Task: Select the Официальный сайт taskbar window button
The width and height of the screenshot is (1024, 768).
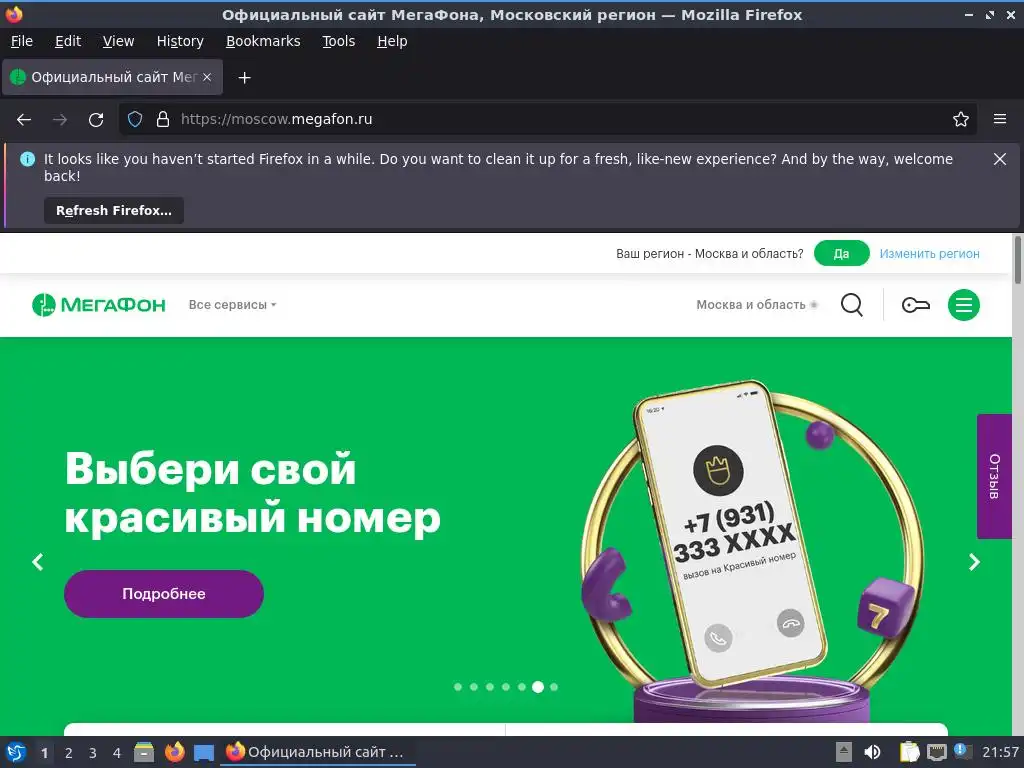Action: (318, 752)
